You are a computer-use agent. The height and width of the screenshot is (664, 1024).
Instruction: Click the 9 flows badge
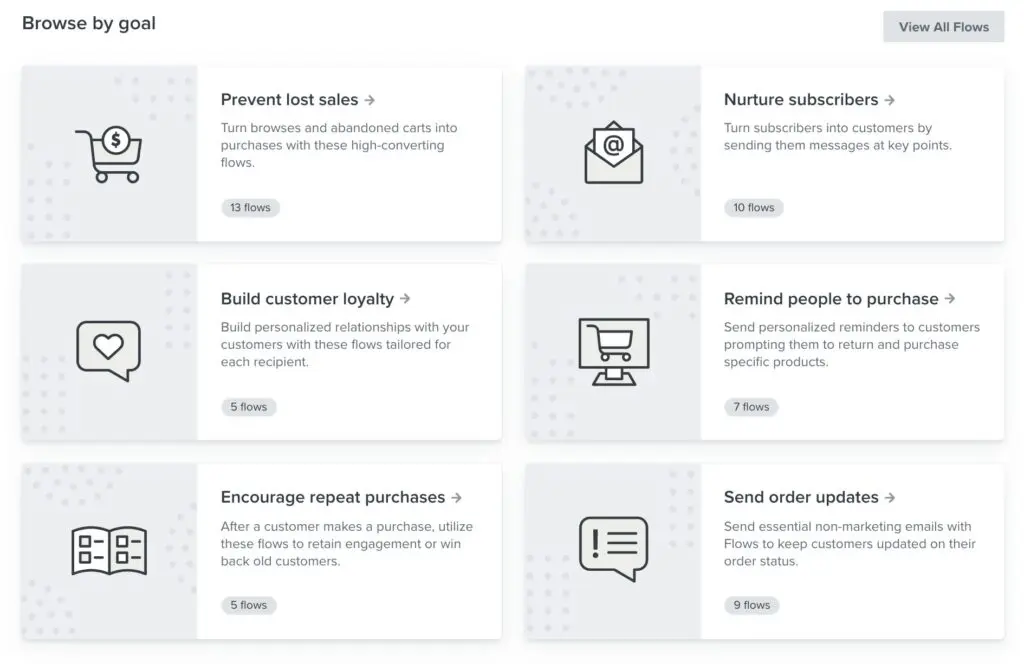point(751,605)
